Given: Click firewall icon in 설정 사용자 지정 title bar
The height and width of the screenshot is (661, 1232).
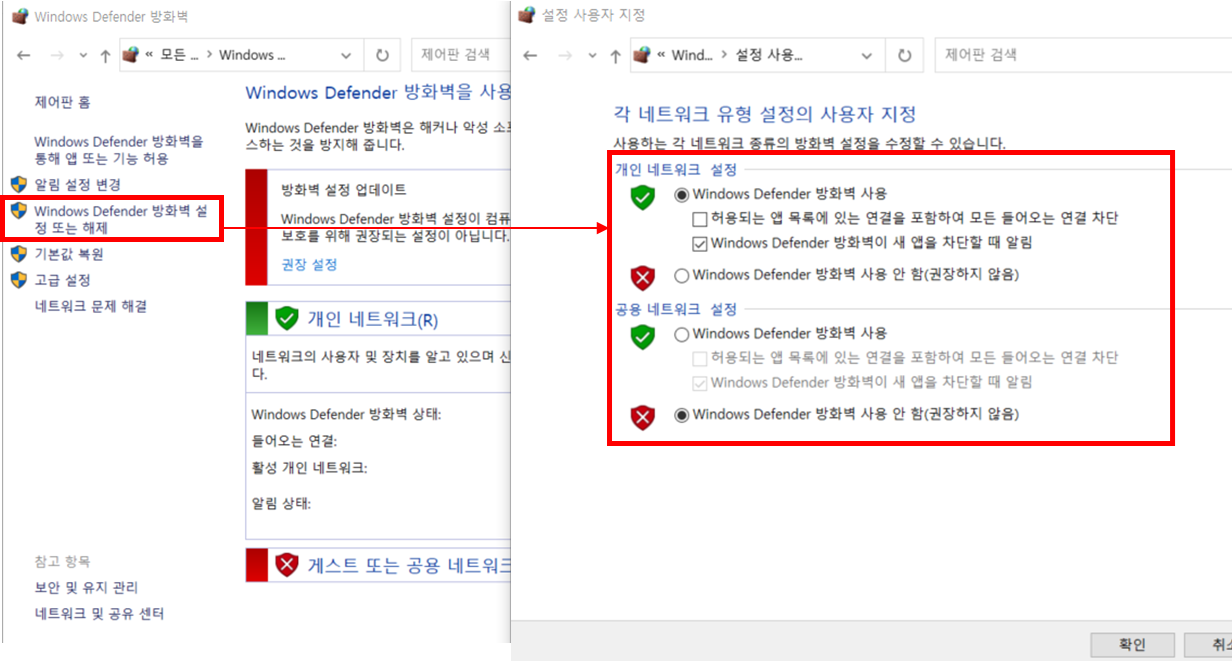Looking at the screenshot, I should pos(526,15).
